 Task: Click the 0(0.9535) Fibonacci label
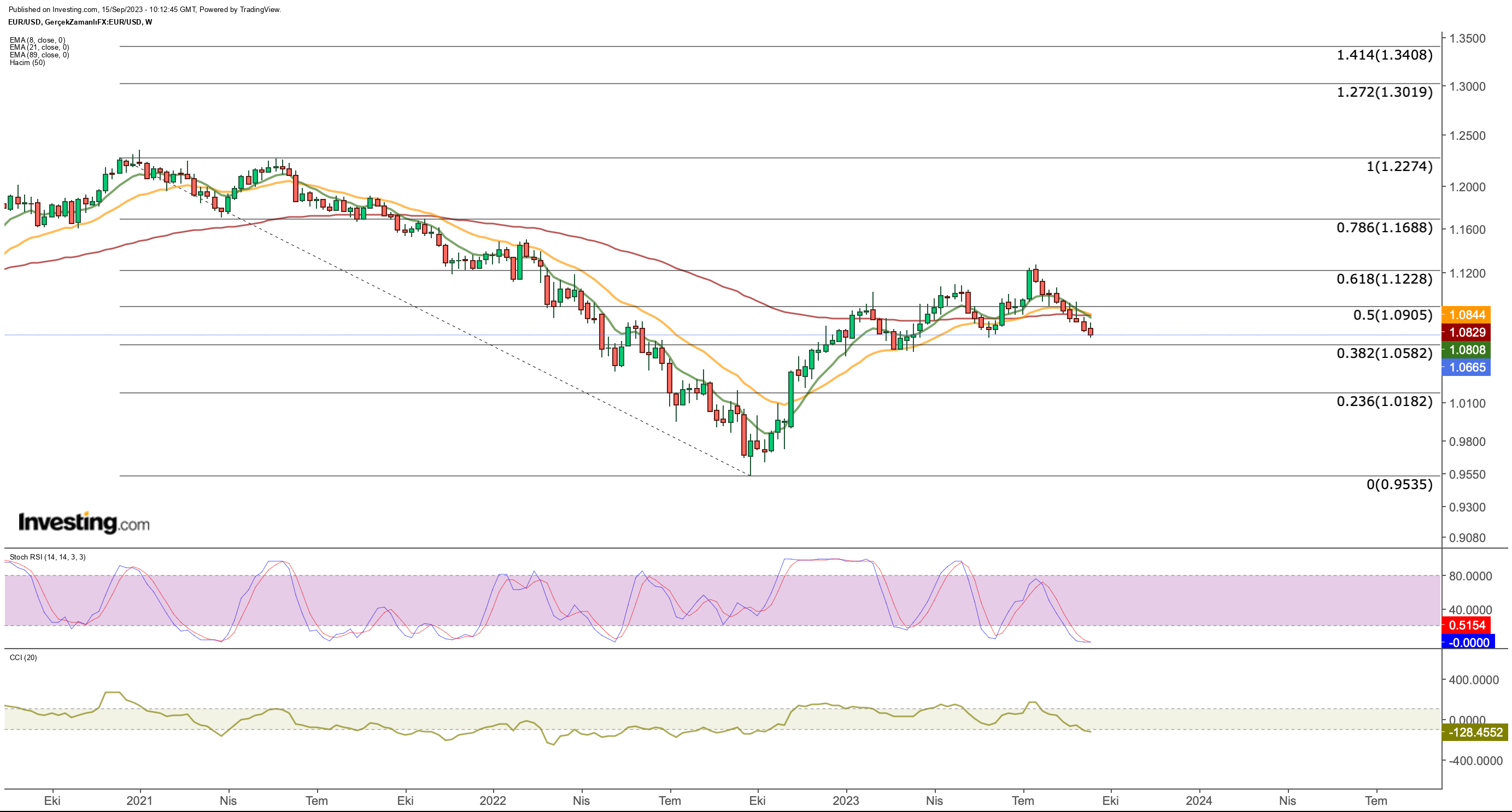[1399, 485]
